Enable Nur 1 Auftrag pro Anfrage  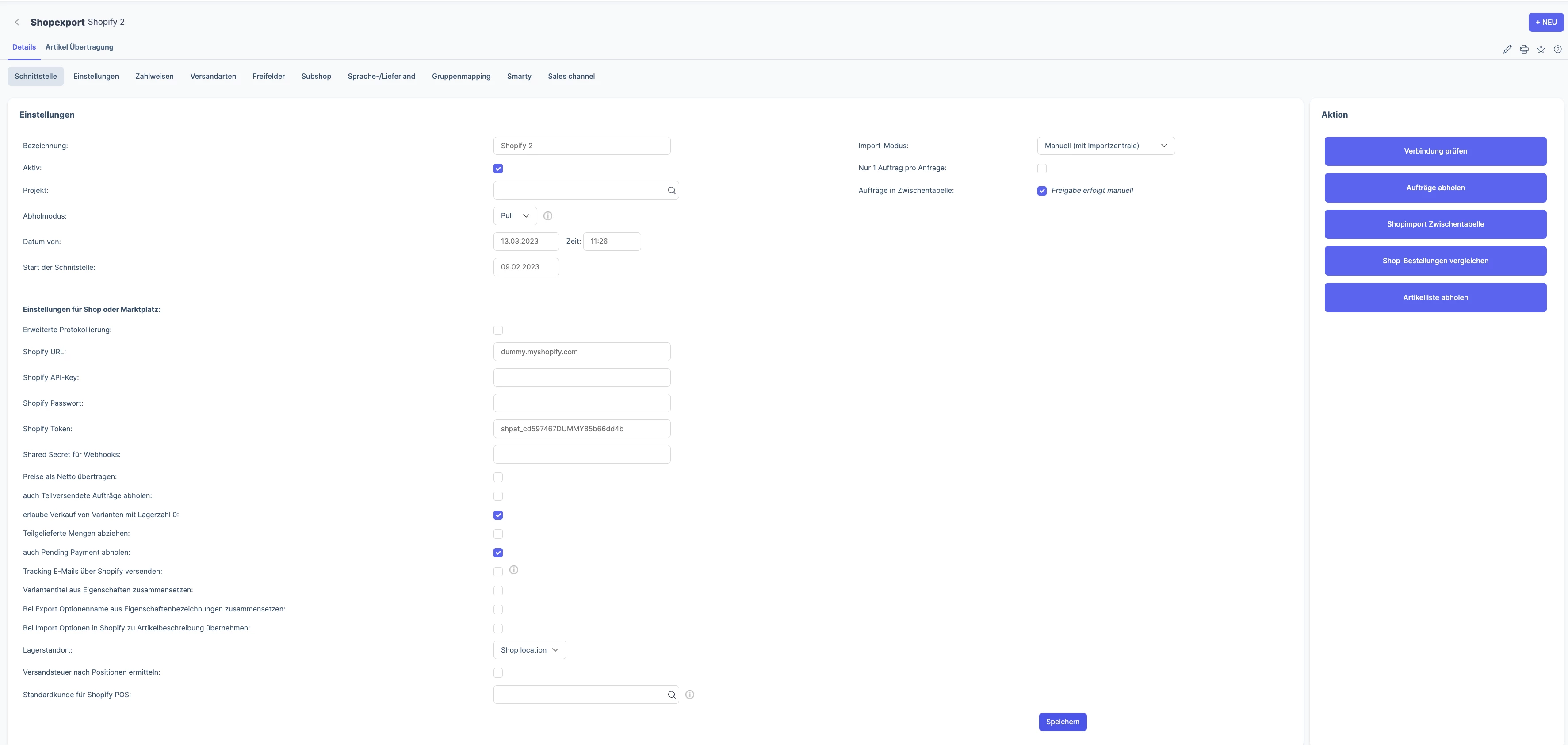[1041, 169]
